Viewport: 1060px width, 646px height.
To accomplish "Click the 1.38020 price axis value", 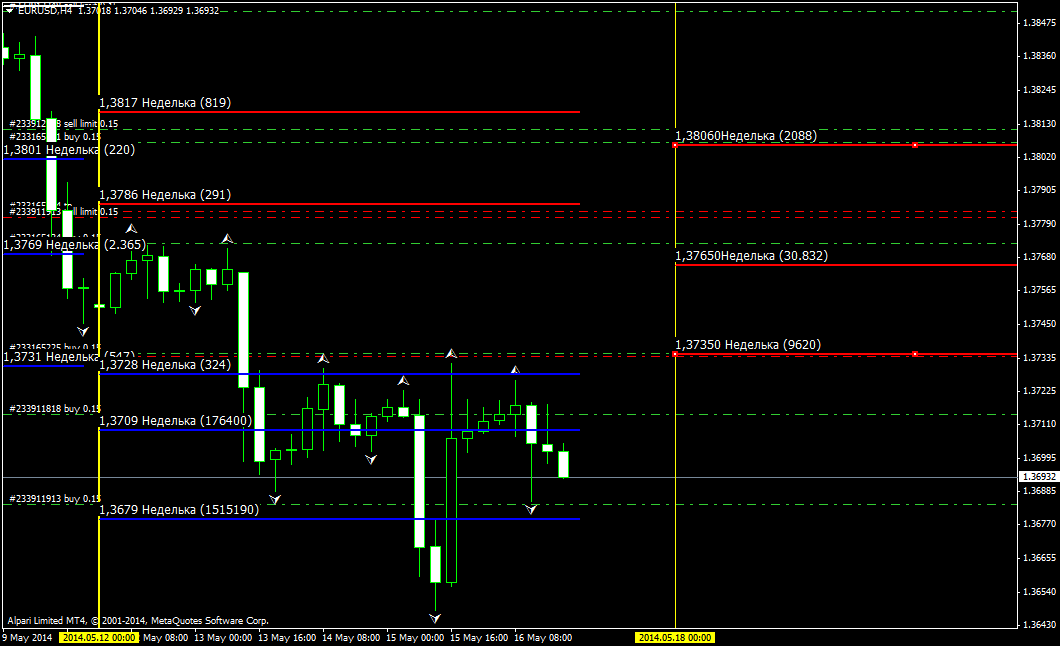I will [1040, 157].
